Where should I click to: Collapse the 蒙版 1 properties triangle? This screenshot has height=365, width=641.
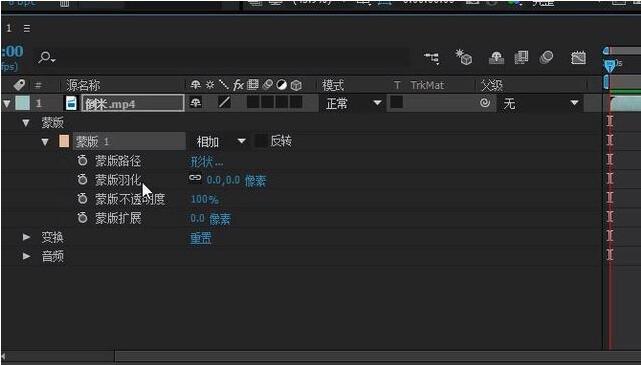tap(45, 142)
